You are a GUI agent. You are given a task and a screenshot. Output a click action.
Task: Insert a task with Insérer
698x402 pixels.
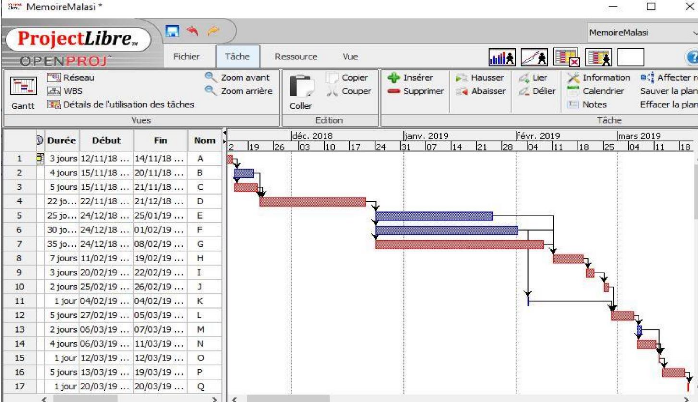[x=410, y=77]
